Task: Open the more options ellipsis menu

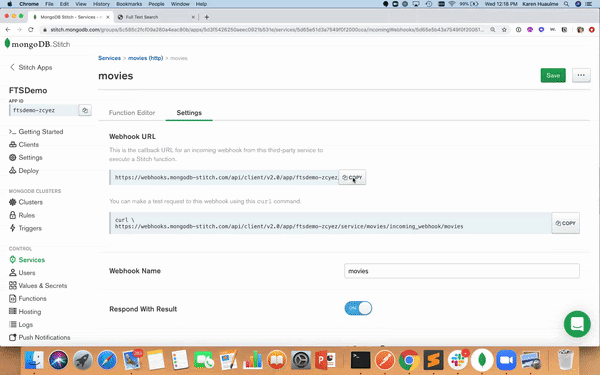Action: click(x=581, y=75)
